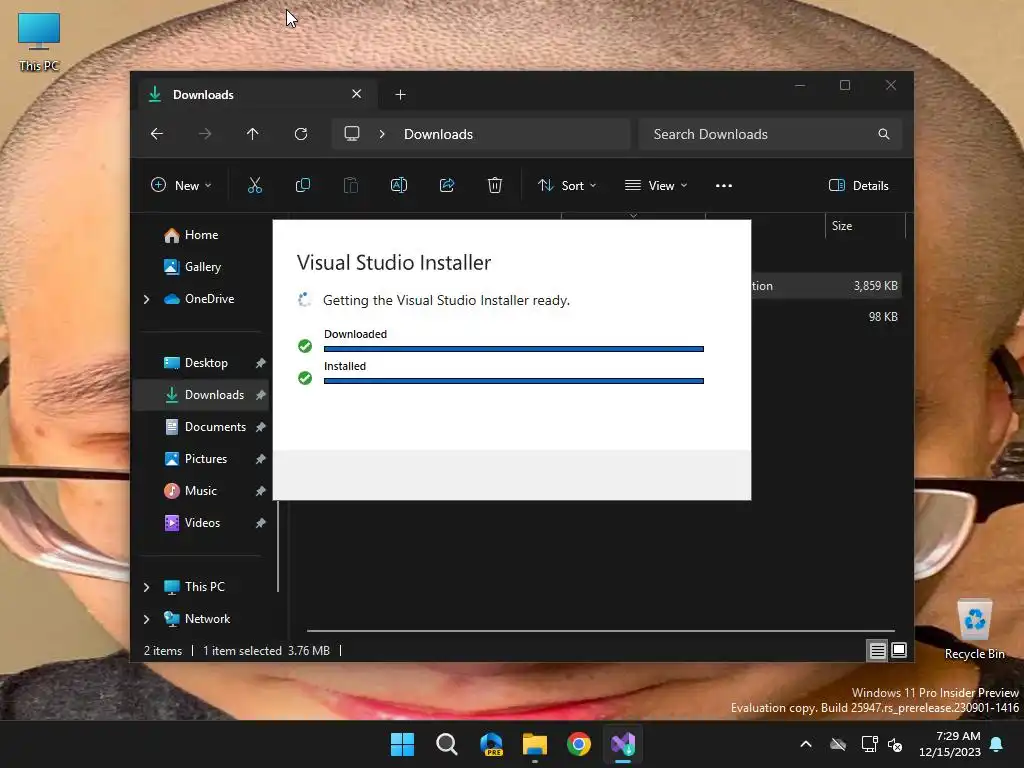Open network status tray icon
The height and width of the screenshot is (768, 1024).
pyautogui.click(x=869, y=744)
